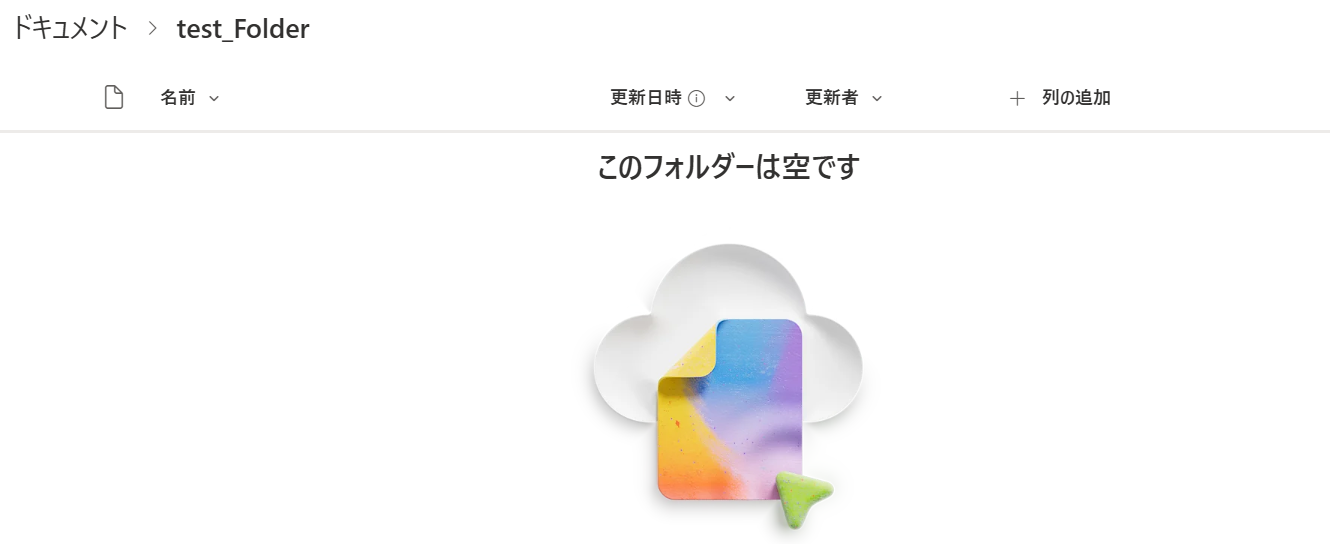Click the file type icon column header

pos(114,98)
